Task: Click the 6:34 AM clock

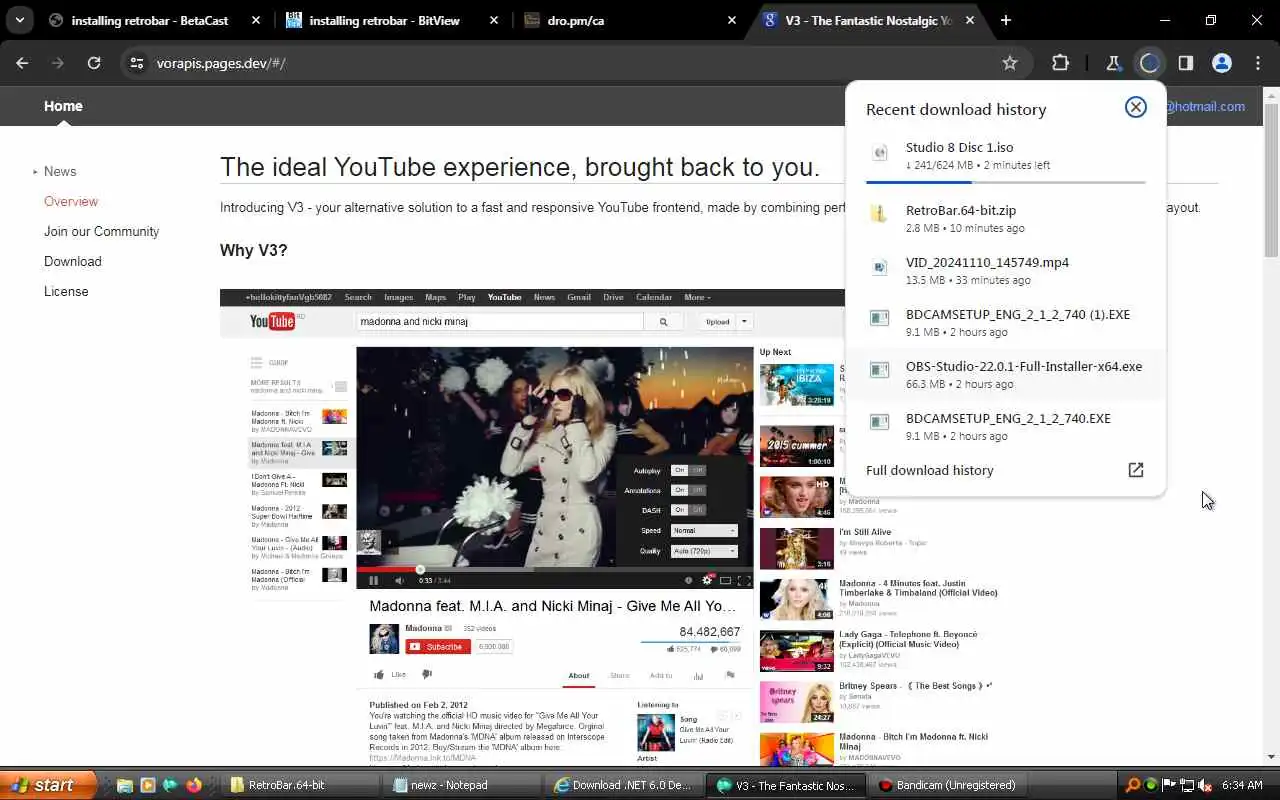Action: [x=1243, y=785]
